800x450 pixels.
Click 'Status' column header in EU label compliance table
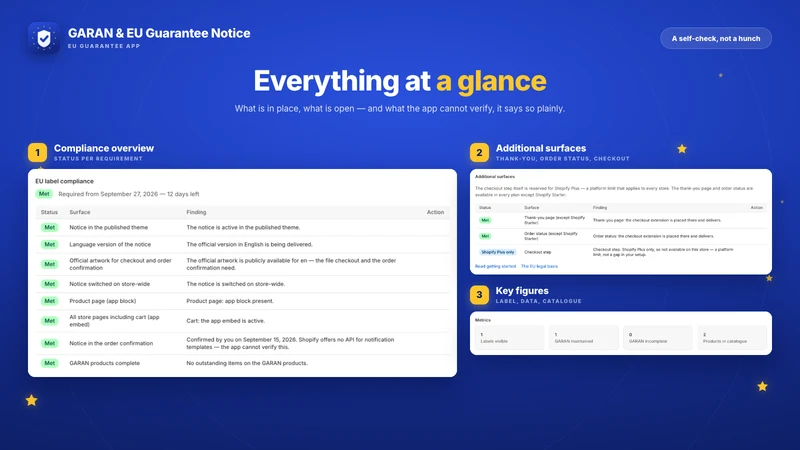(x=49, y=212)
